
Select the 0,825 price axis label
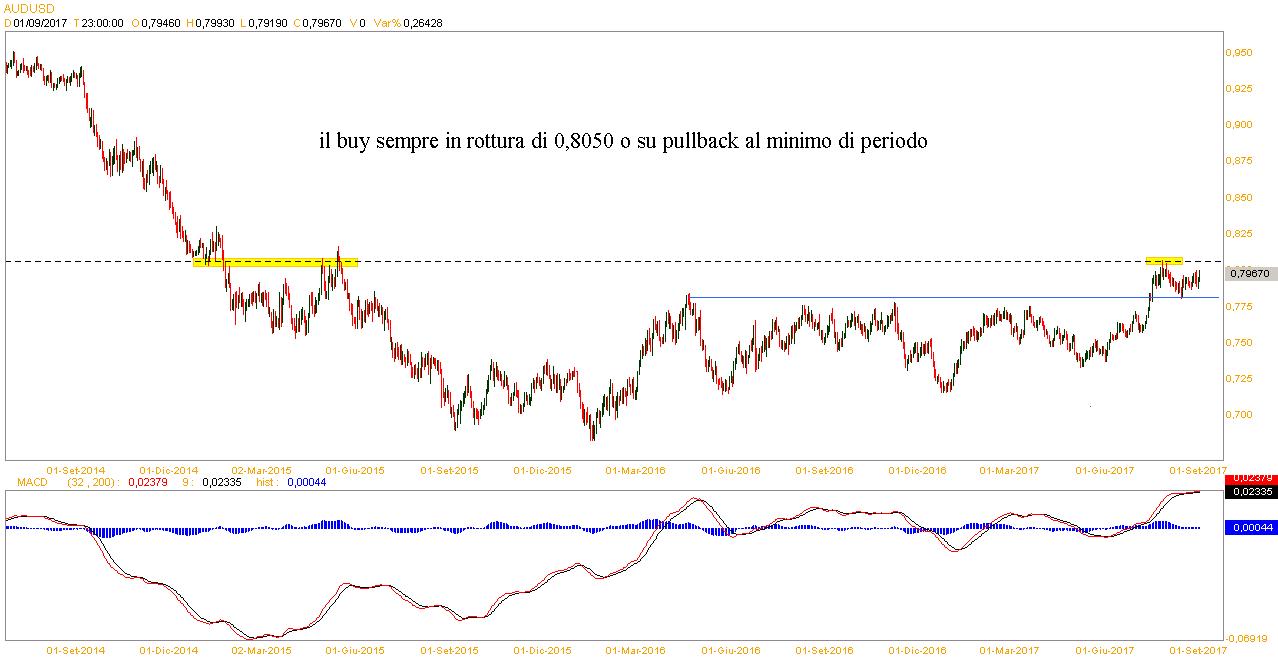(1240, 233)
